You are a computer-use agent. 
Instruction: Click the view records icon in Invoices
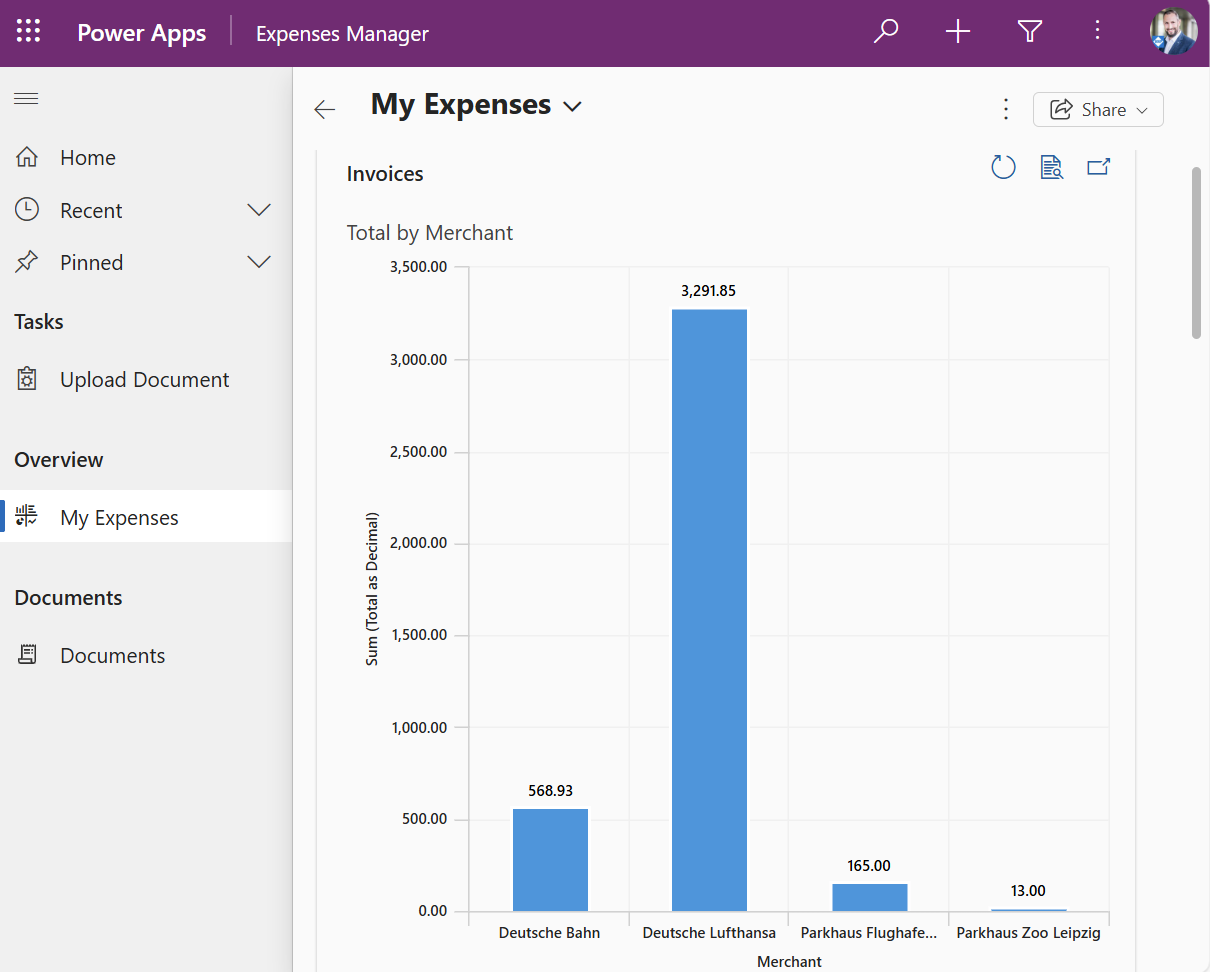pos(1051,167)
